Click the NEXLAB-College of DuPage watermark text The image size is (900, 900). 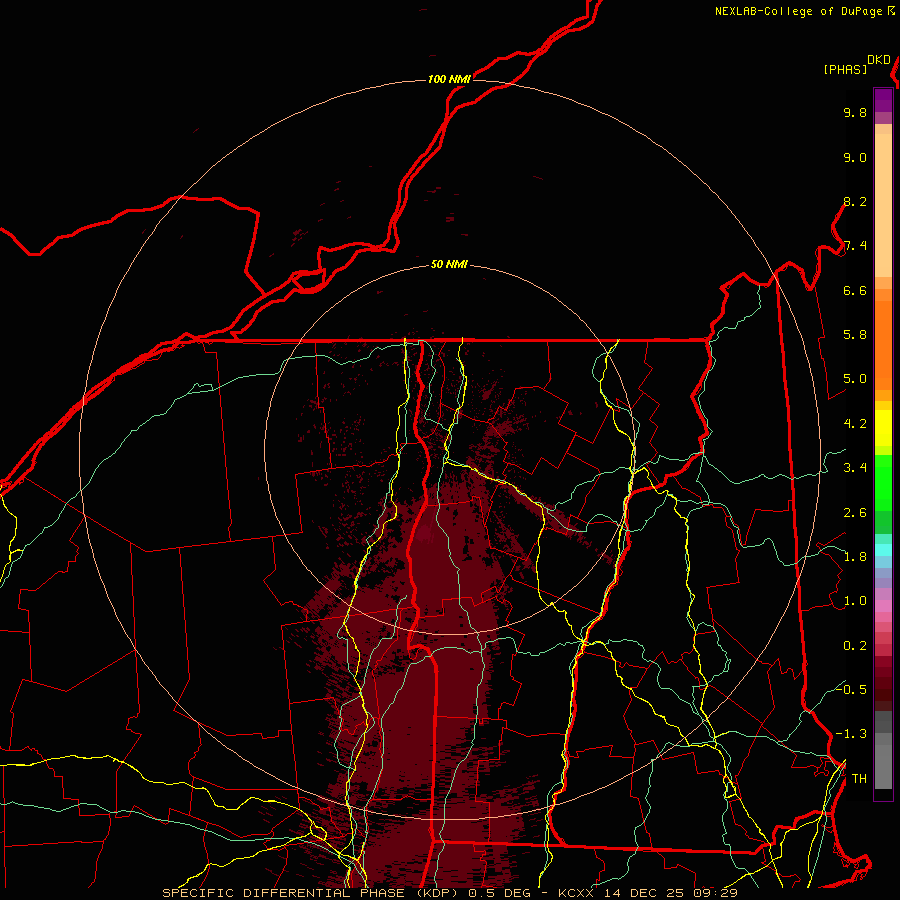point(799,11)
